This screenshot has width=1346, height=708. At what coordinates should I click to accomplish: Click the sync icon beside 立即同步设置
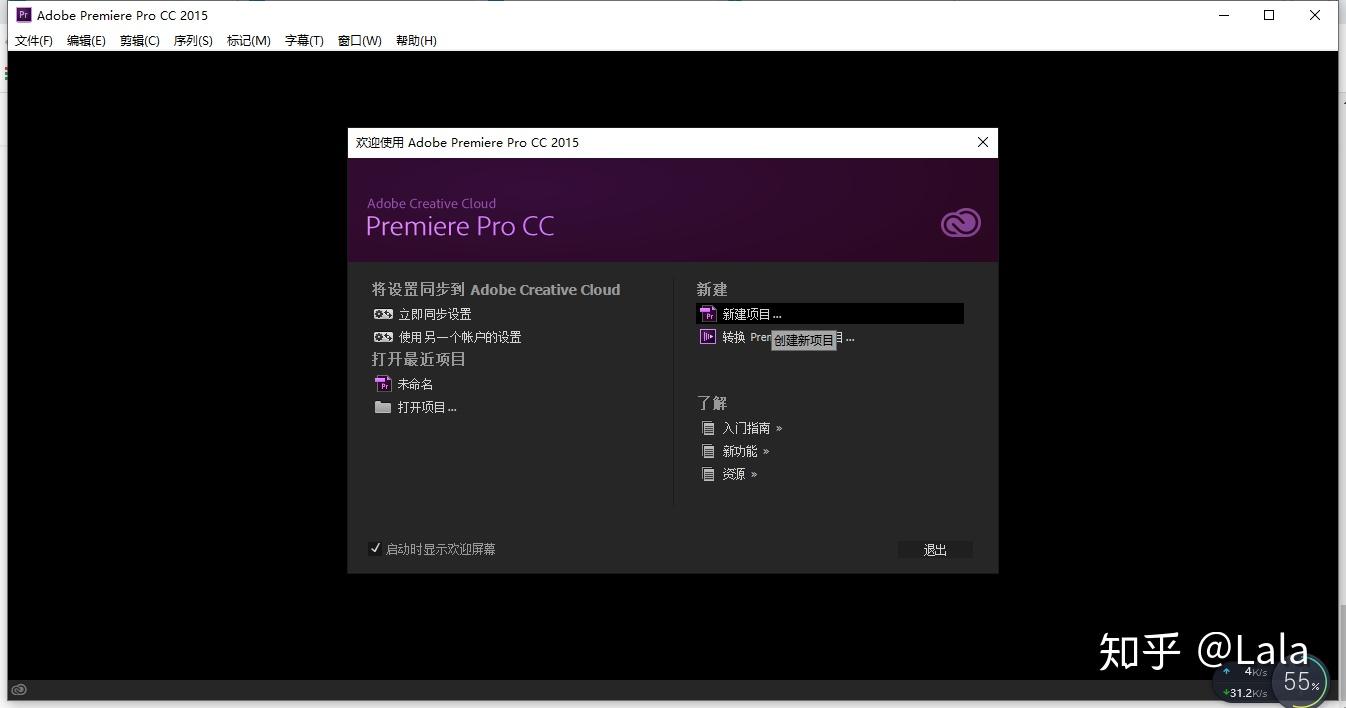click(x=383, y=314)
